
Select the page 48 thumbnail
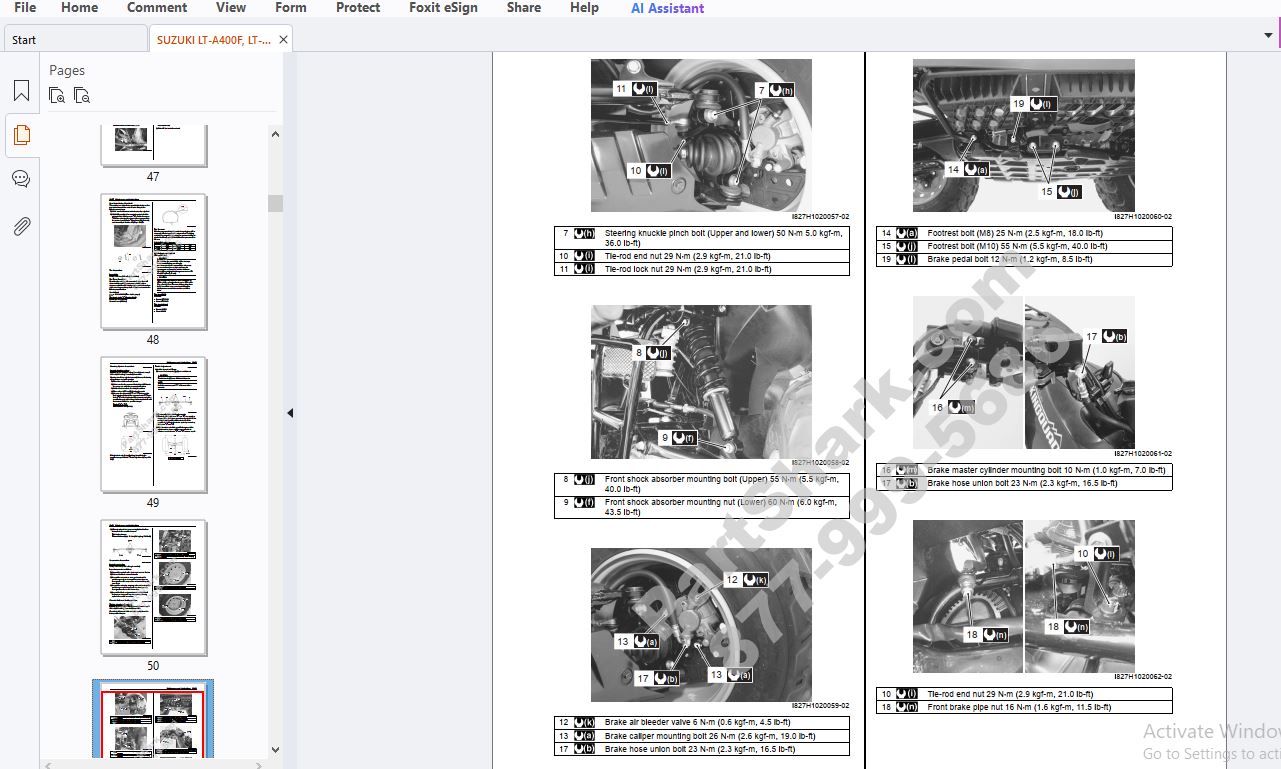pyautogui.click(x=153, y=262)
